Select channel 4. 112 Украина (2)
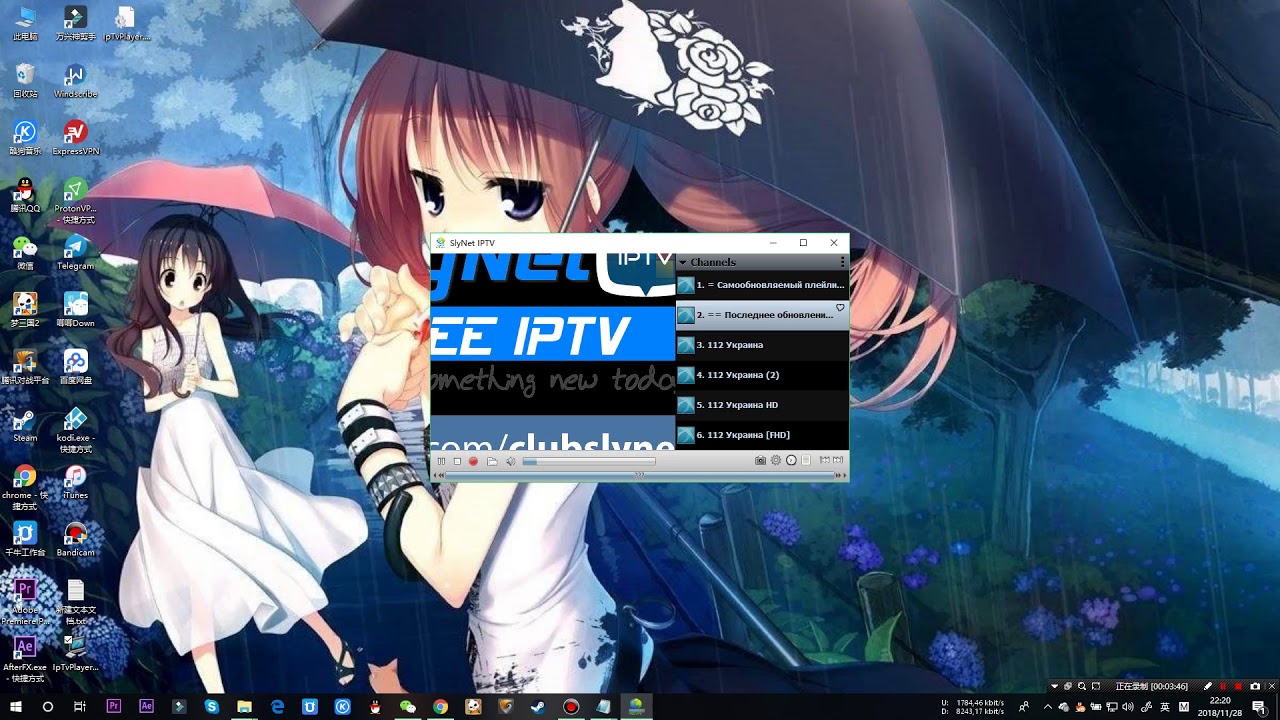This screenshot has width=1280, height=720. pyautogui.click(x=762, y=375)
